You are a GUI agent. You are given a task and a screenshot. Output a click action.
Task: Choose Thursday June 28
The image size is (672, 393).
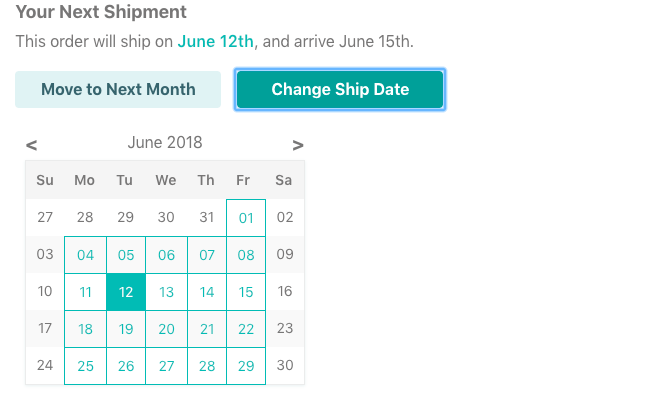pos(207,366)
